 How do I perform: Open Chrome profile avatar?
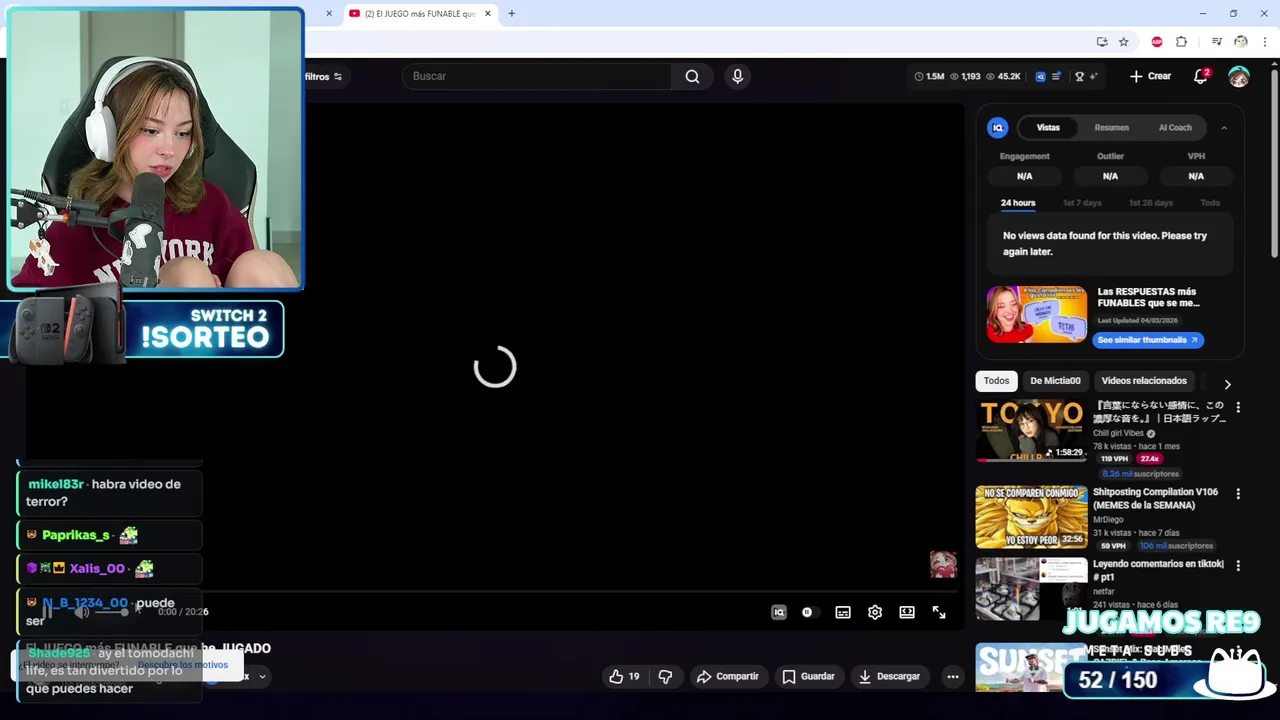(x=1241, y=42)
